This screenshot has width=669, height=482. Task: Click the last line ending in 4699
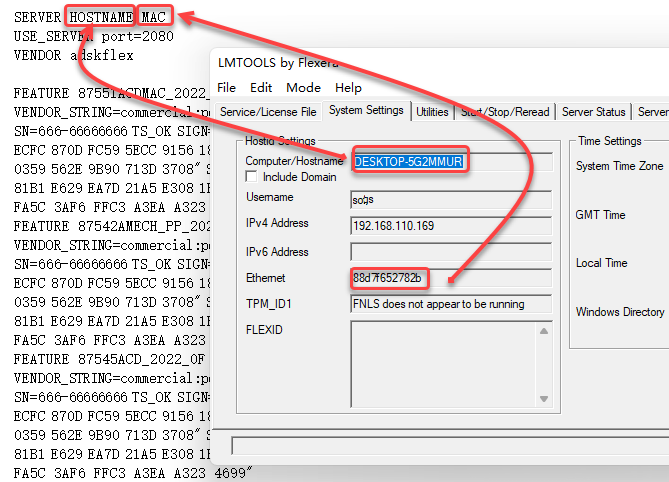[x=133, y=473]
